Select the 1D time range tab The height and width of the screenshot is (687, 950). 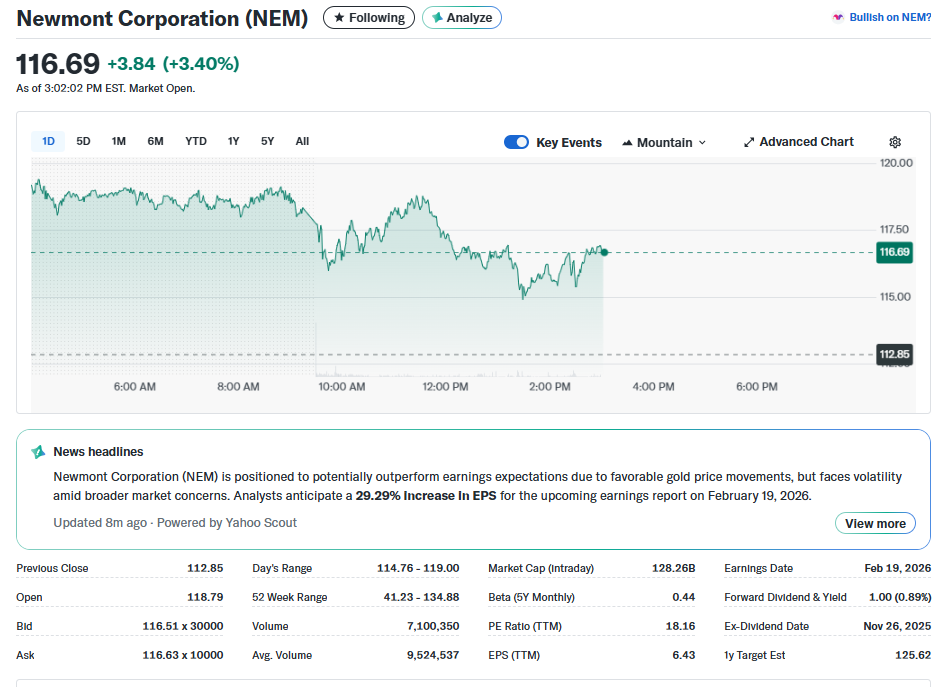[x=48, y=141]
